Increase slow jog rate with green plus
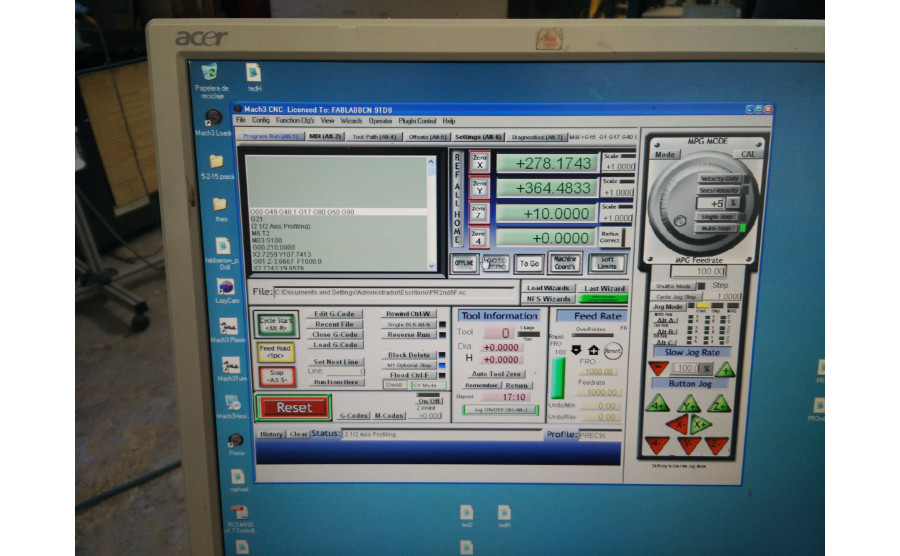 (725, 369)
